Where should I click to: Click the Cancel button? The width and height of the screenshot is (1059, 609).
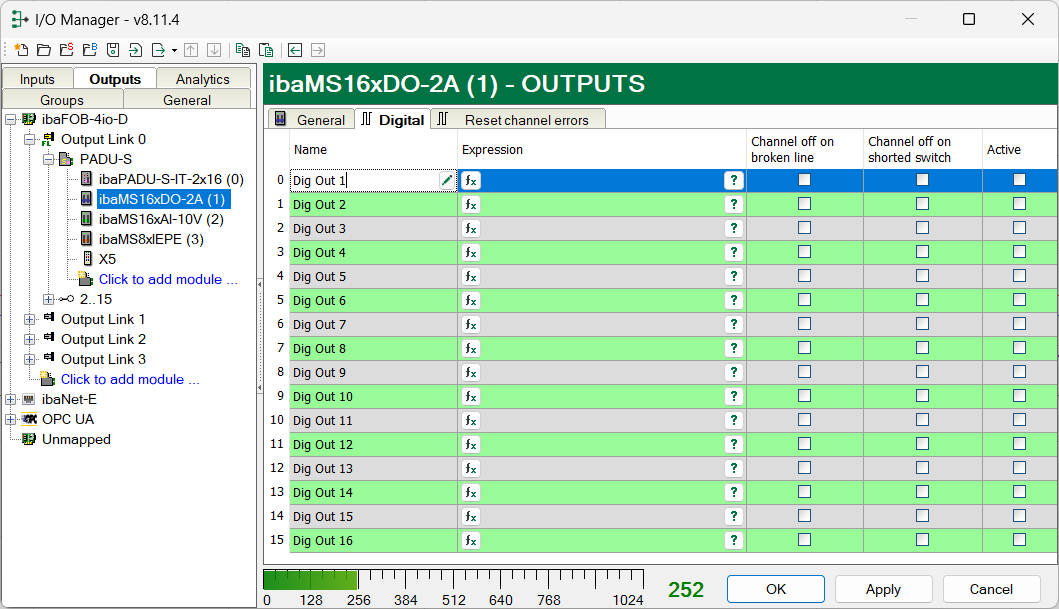tap(991, 589)
